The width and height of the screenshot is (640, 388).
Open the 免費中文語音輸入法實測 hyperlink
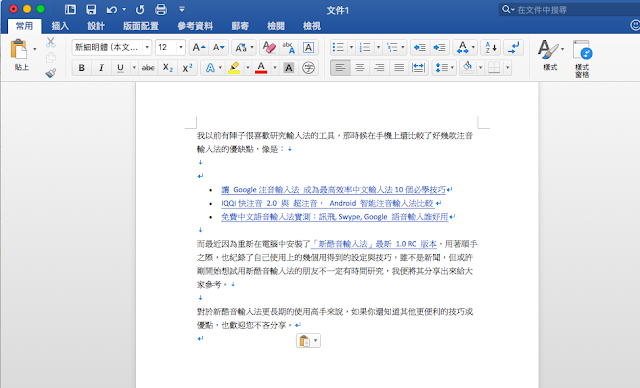[335, 217]
